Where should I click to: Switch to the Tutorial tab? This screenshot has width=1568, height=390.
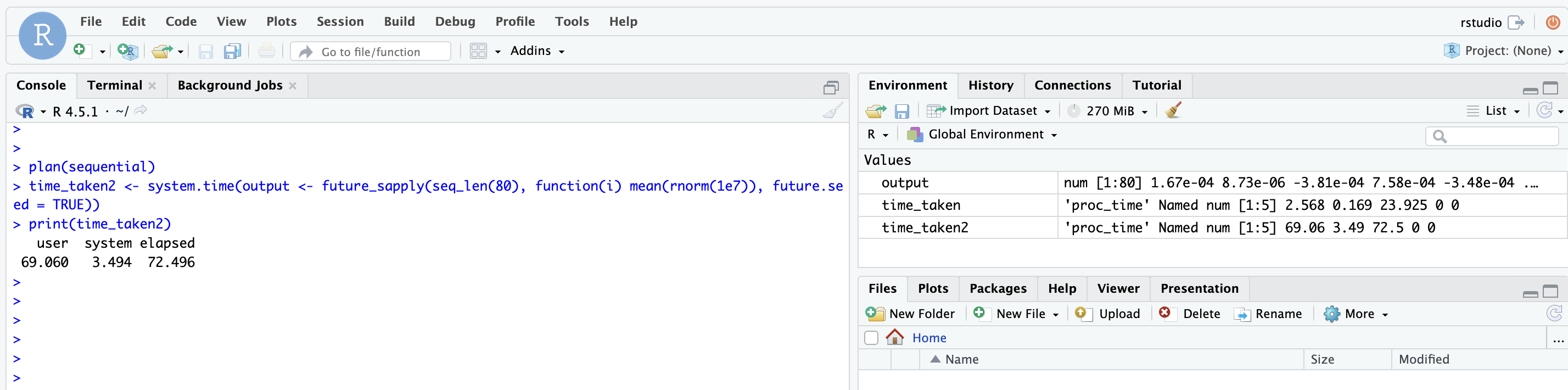coord(1157,85)
